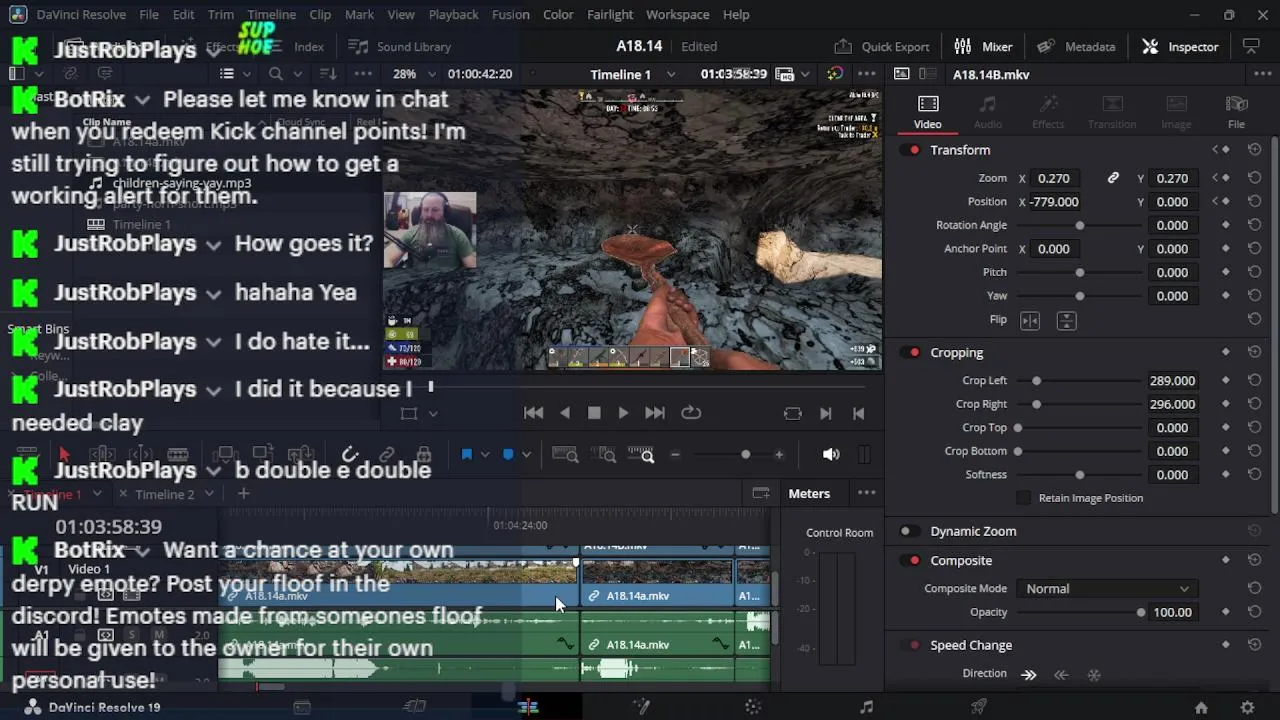Zoom in timeline with the plus button
Screen dimensions: 1280x720
(779, 455)
